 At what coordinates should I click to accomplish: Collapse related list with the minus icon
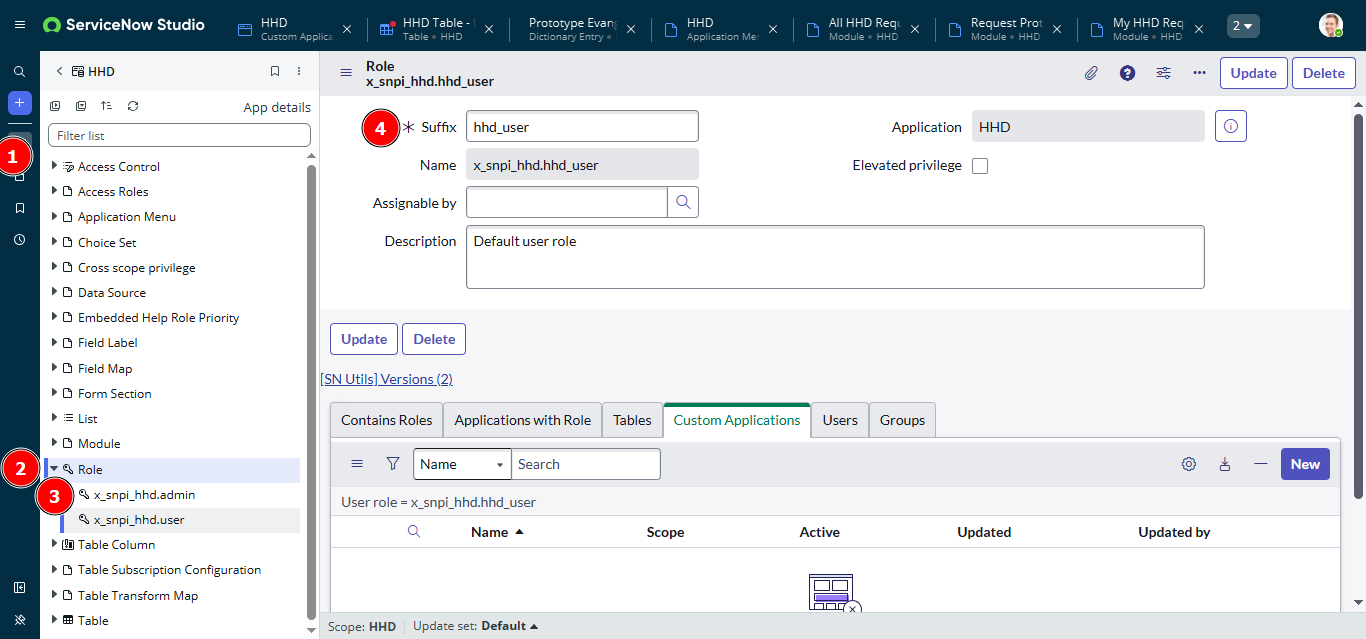[1261, 464]
